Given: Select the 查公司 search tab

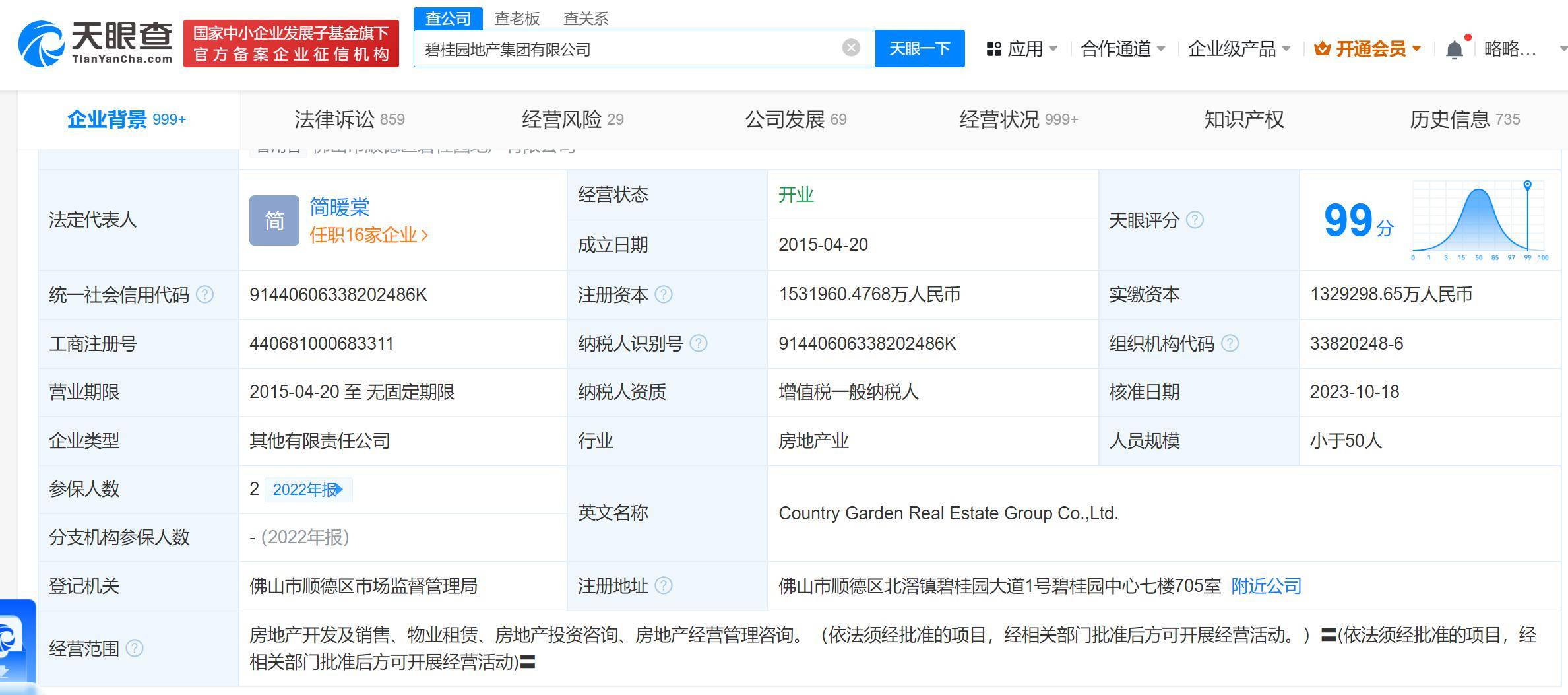Looking at the screenshot, I should click(448, 18).
